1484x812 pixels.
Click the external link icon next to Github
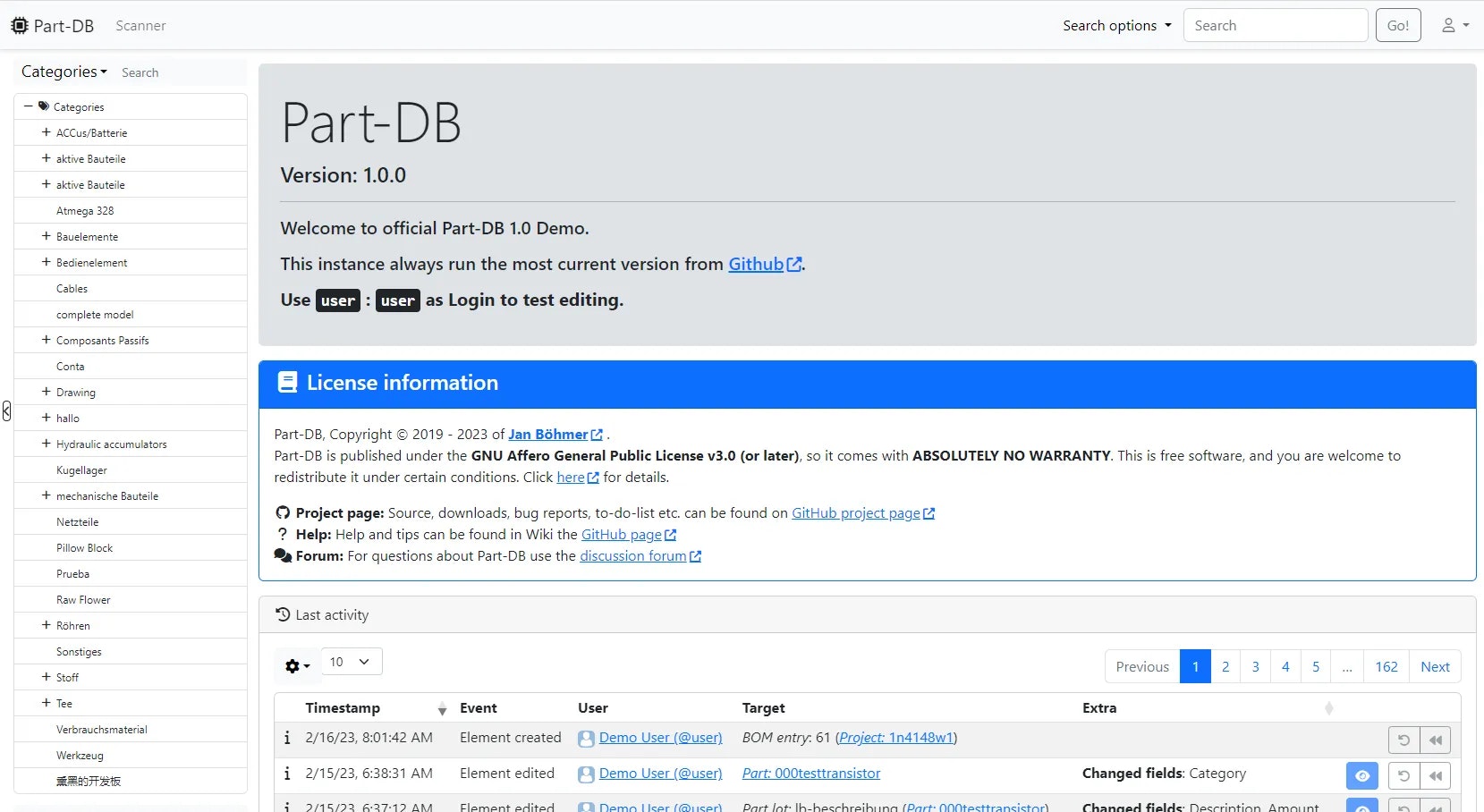click(794, 265)
